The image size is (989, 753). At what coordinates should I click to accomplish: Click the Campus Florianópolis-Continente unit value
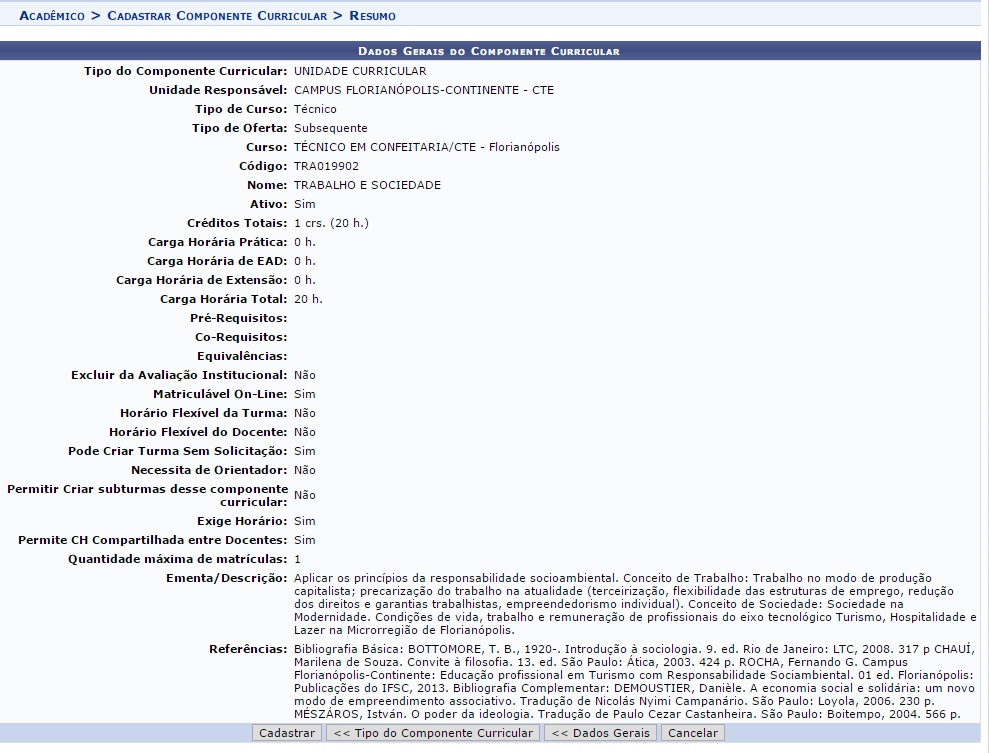point(423,90)
